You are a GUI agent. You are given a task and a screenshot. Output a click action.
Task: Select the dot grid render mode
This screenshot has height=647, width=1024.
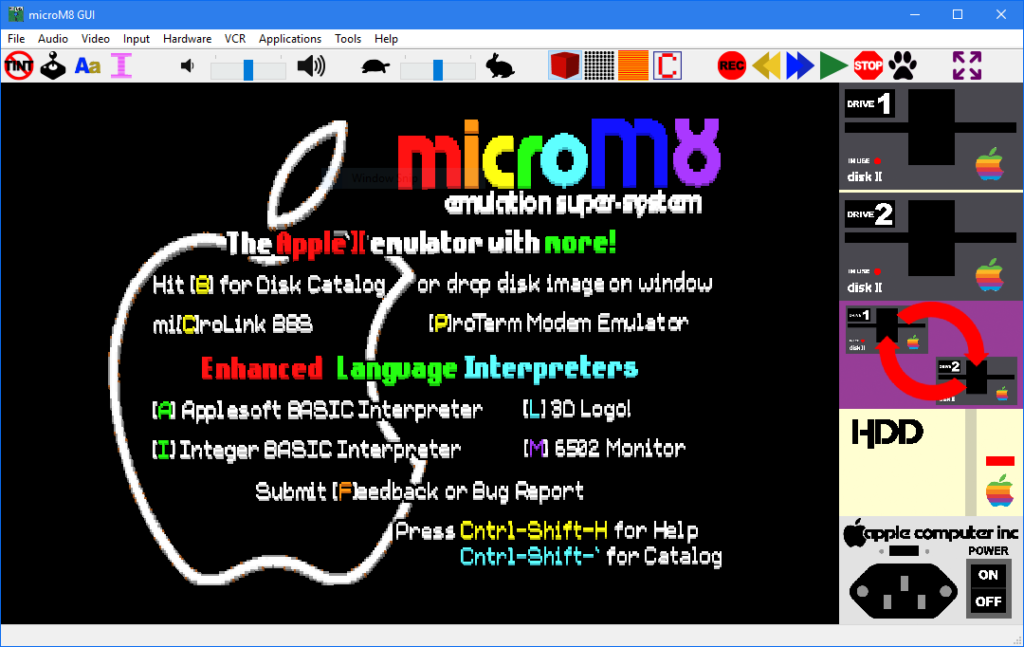coord(599,65)
